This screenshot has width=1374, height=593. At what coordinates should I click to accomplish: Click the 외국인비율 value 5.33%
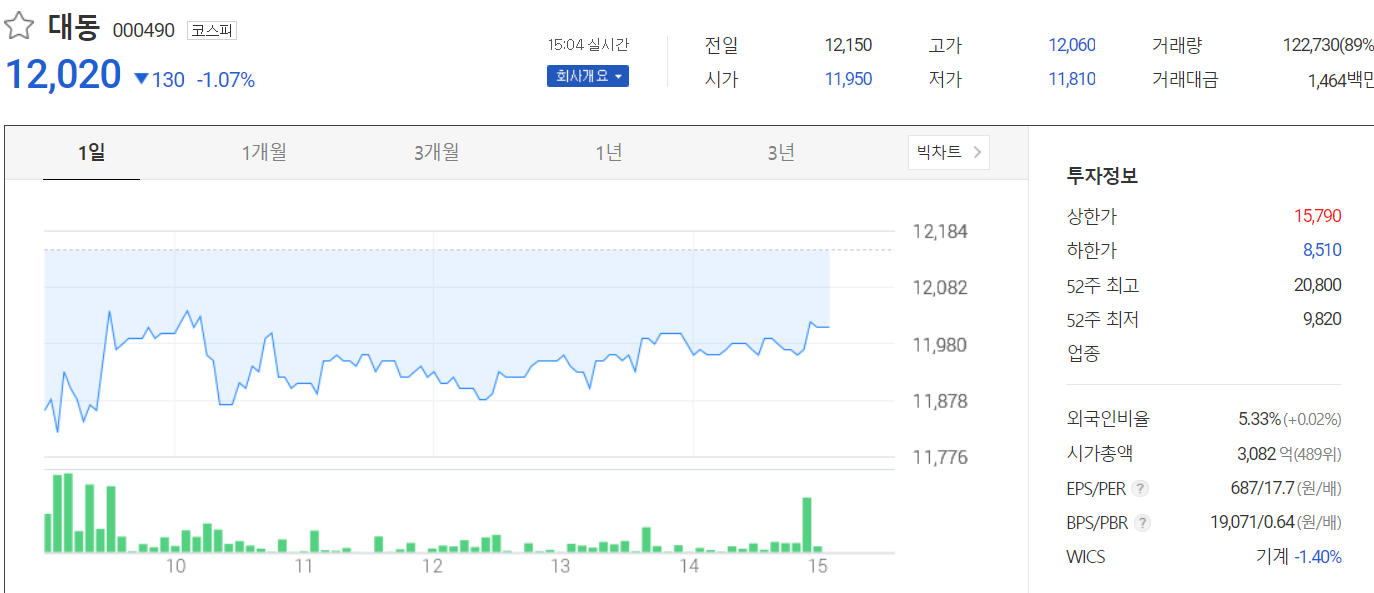coord(1259,419)
